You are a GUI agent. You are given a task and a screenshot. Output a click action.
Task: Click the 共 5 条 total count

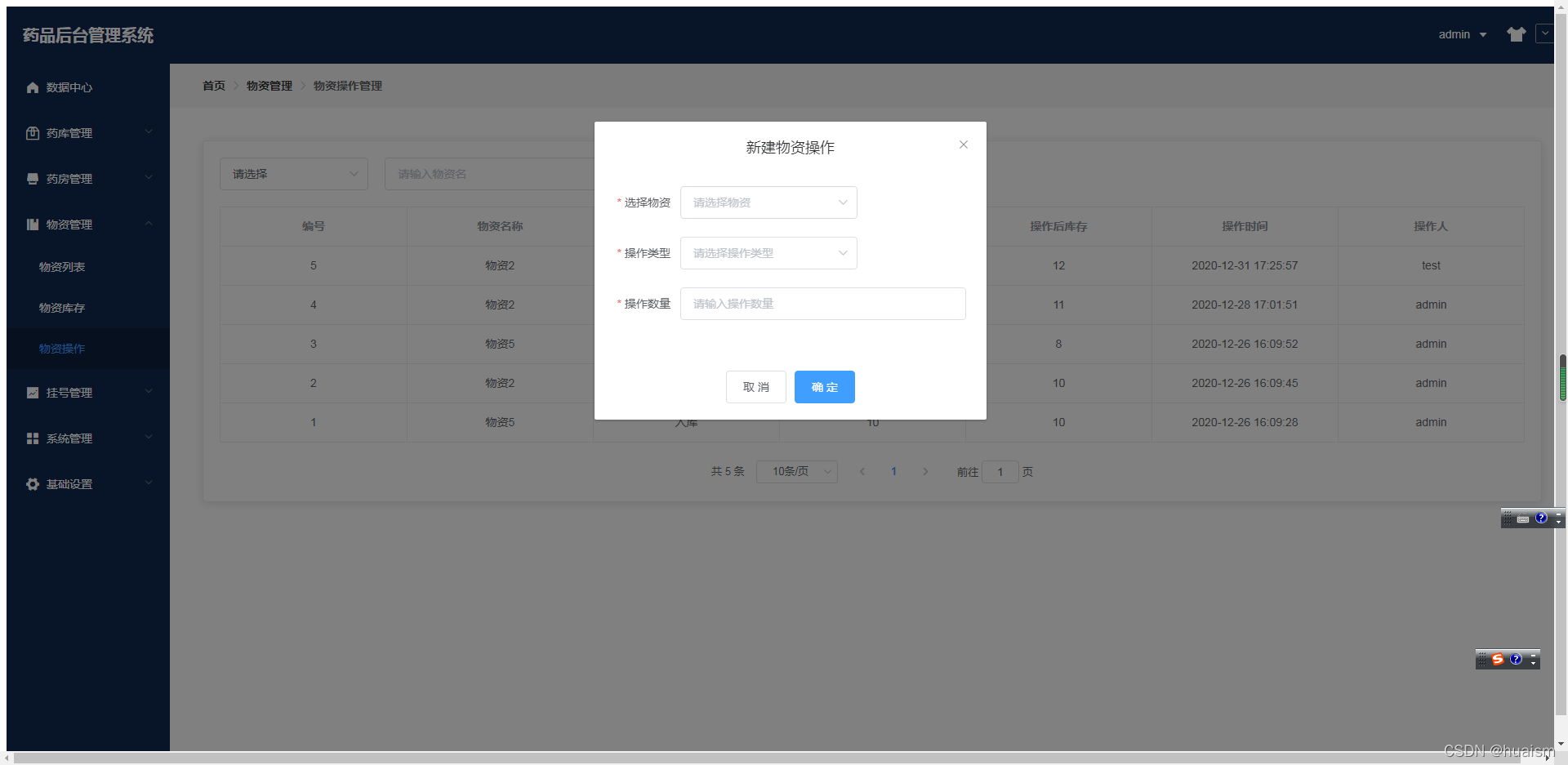tap(728, 471)
